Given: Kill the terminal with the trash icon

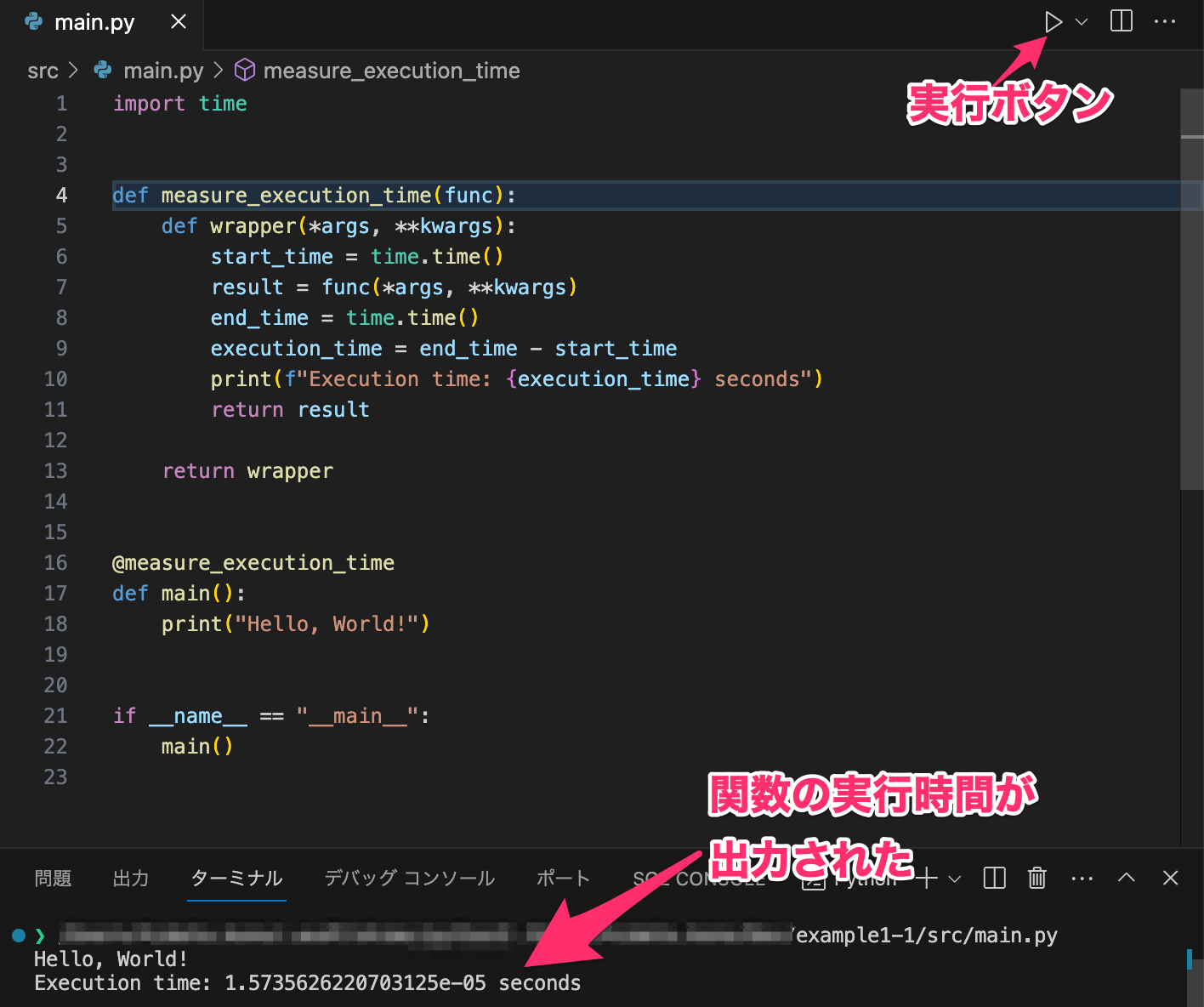Looking at the screenshot, I should click(1037, 879).
